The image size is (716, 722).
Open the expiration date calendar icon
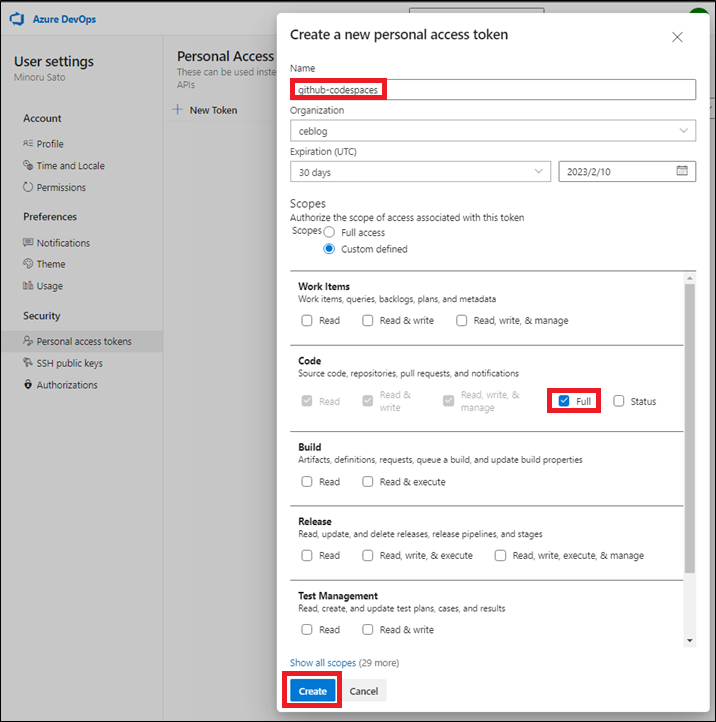[682, 171]
